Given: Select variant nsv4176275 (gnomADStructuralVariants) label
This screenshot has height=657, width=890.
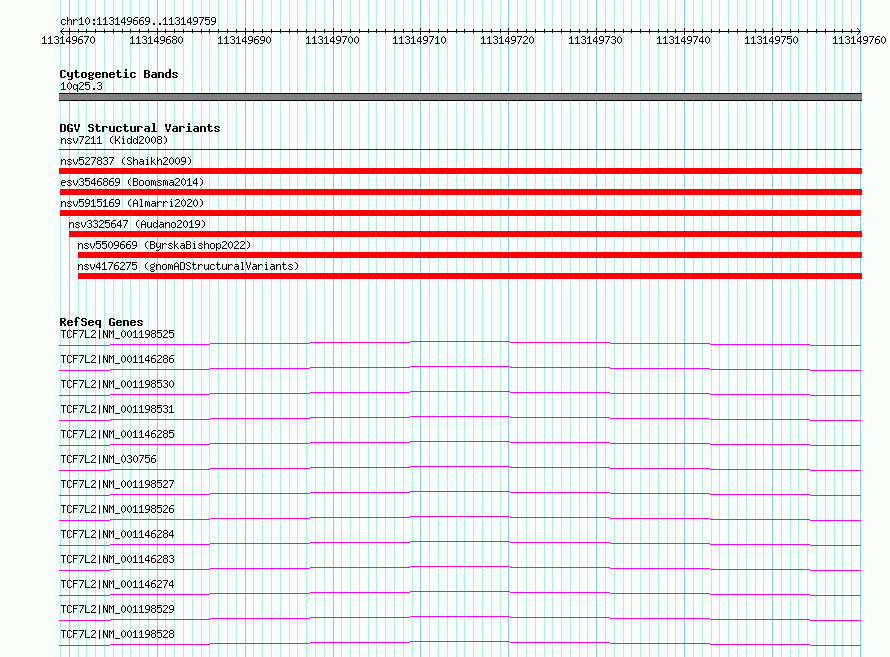Looking at the screenshot, I should point(188,266).
